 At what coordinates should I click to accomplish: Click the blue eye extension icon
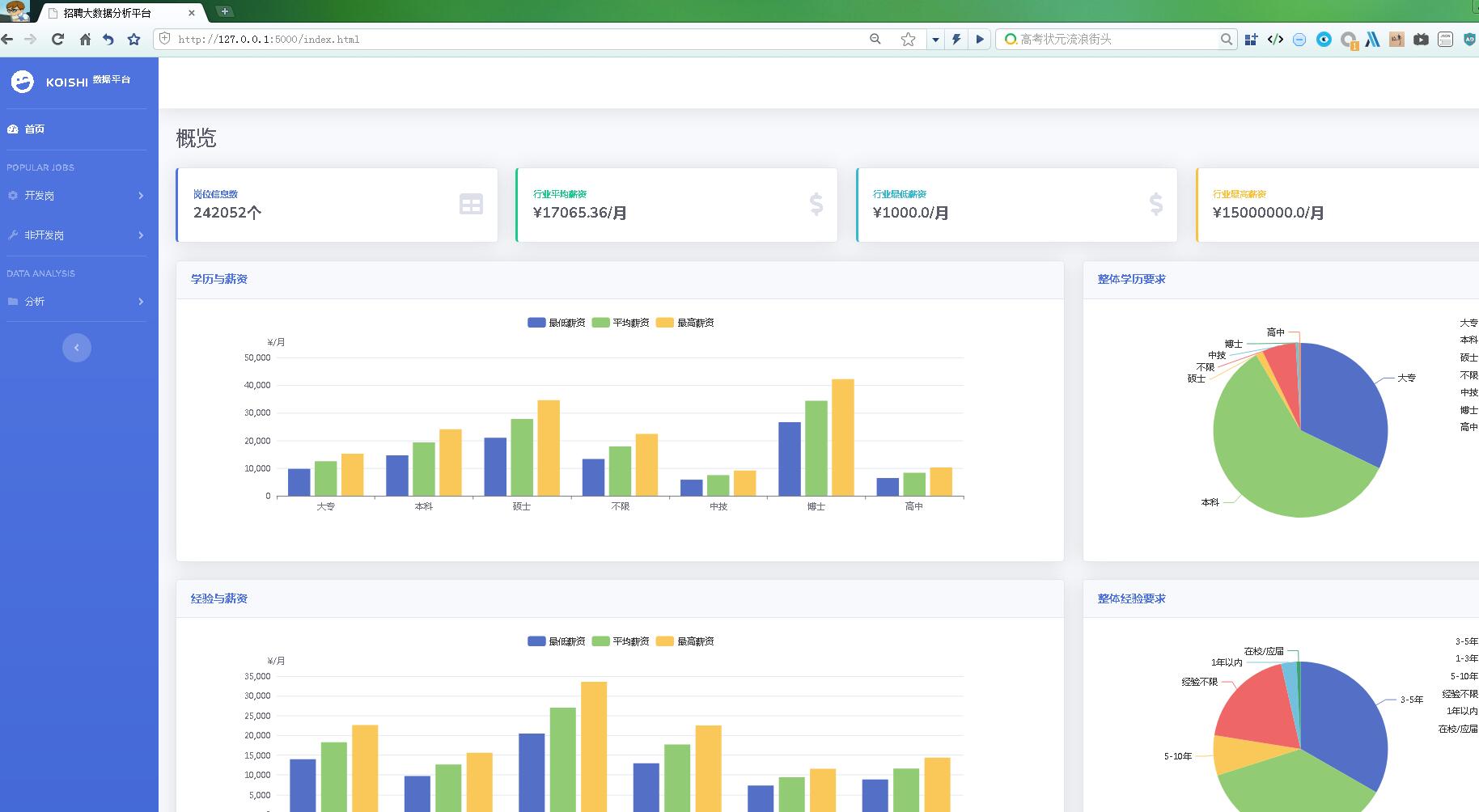(x=1324, y=39)
